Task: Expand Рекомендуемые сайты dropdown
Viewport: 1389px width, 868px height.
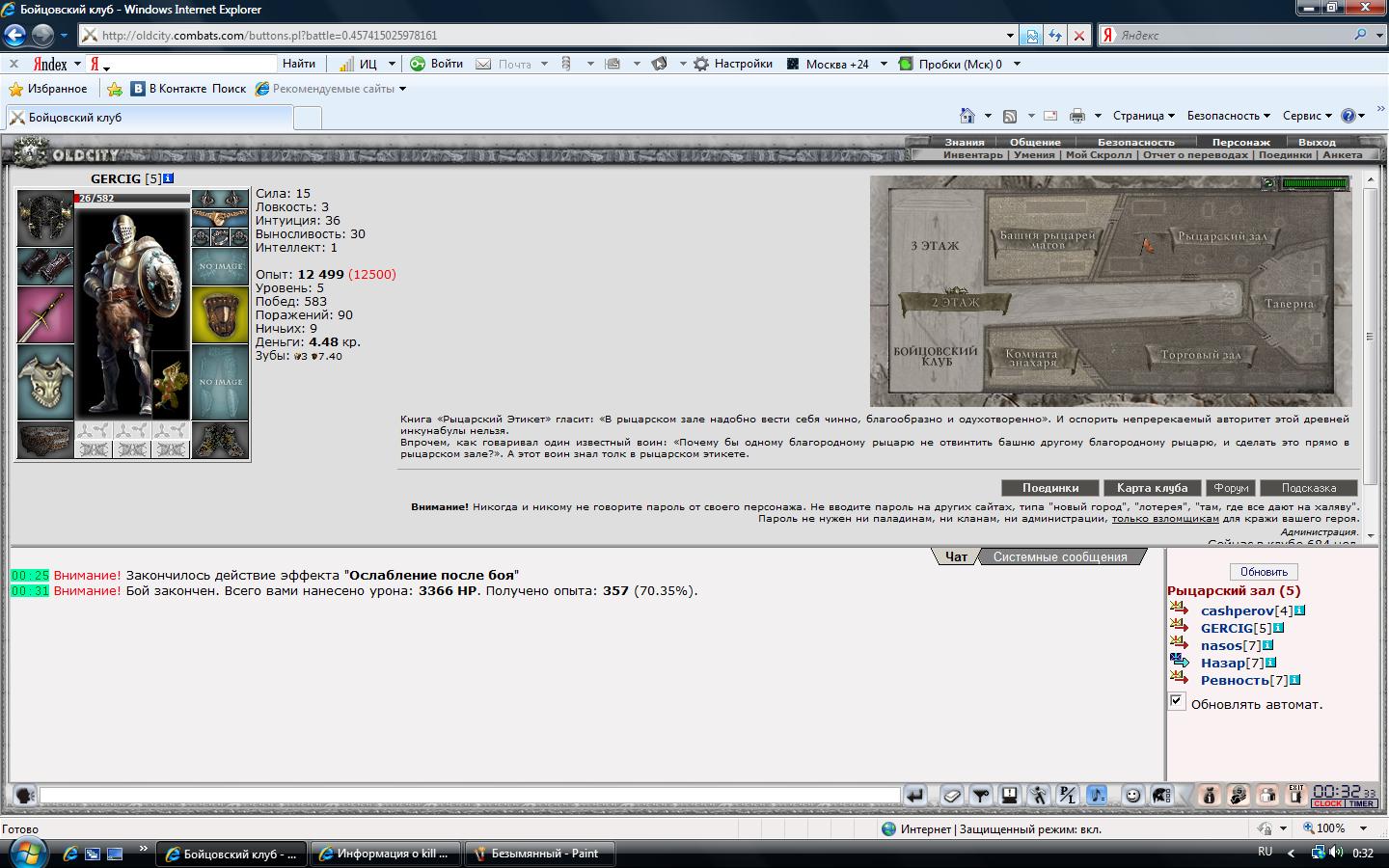Action: click(x=402, y=89)
